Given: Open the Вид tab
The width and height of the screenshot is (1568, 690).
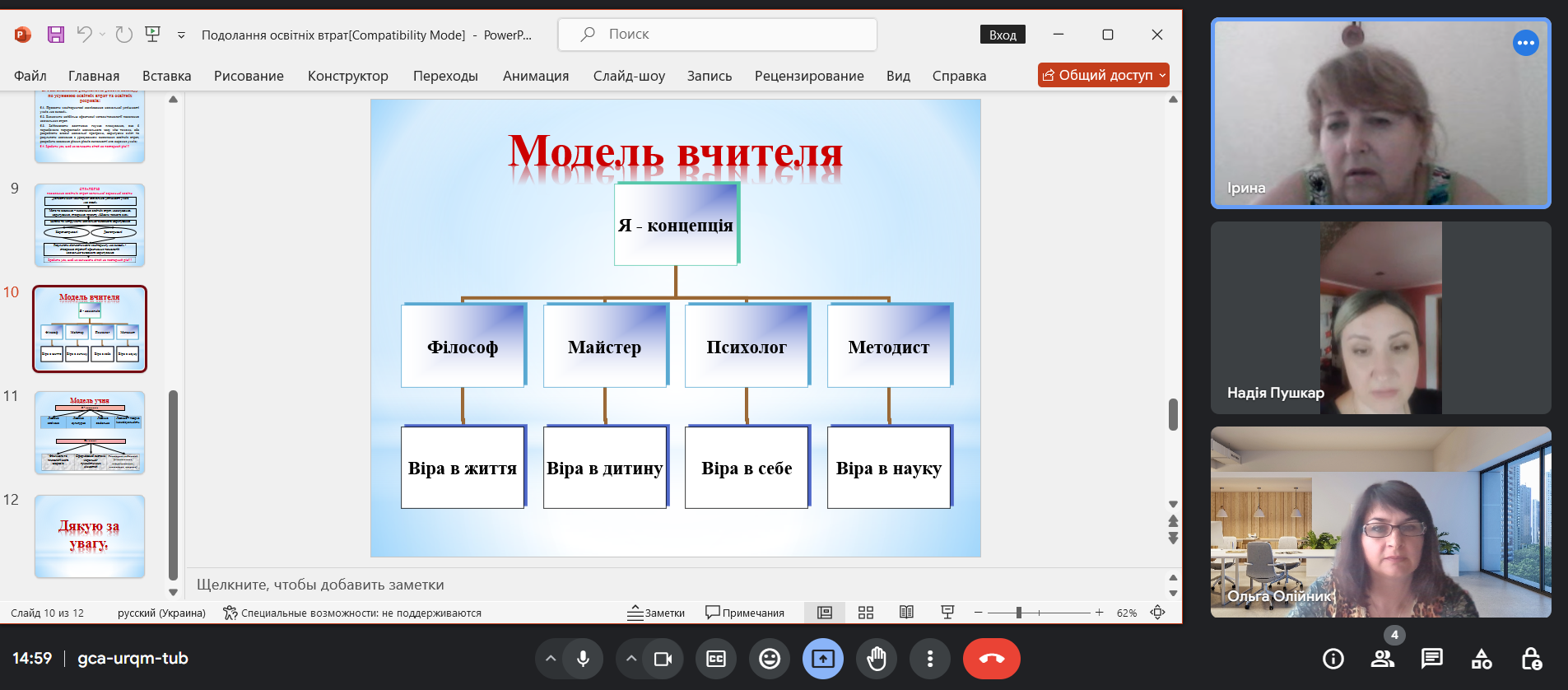Looking at the screenshot, I should coord(898,76).
